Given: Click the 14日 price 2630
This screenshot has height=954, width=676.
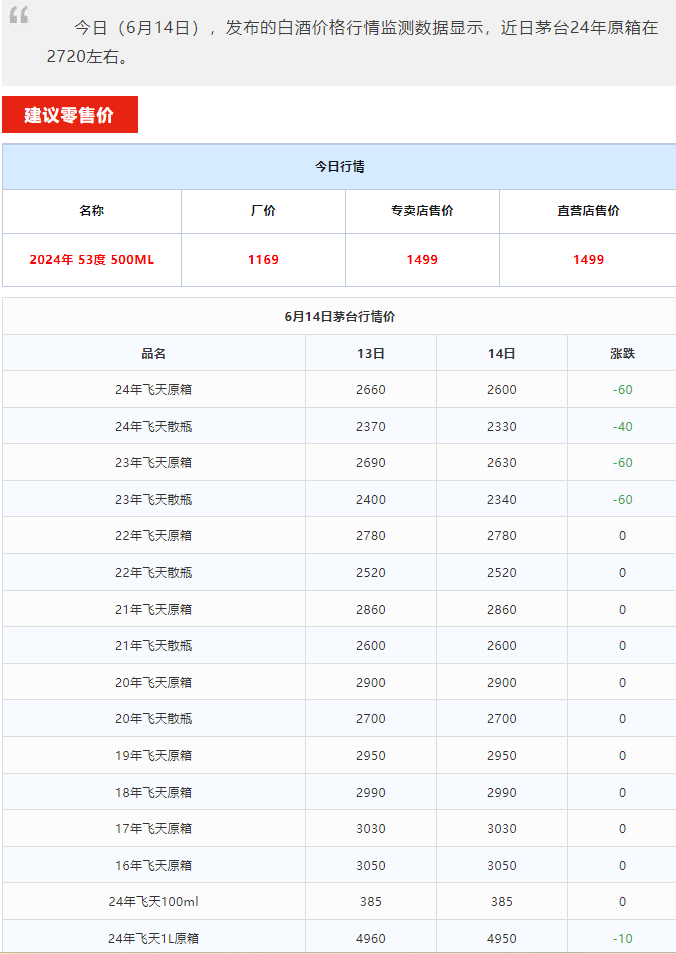Looking at the screenshot, I should (501, 462).
